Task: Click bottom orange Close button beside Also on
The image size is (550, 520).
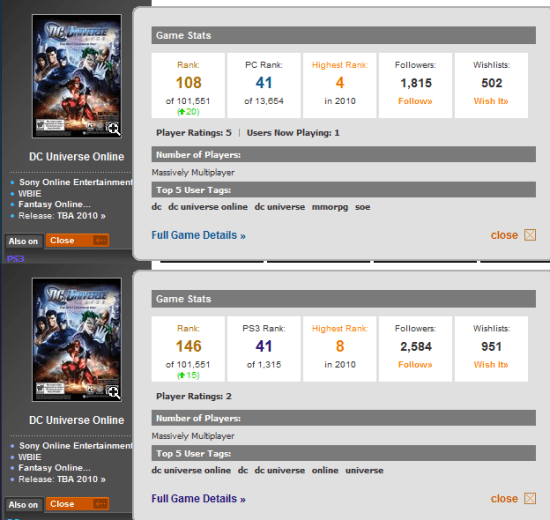Action: 77,504
